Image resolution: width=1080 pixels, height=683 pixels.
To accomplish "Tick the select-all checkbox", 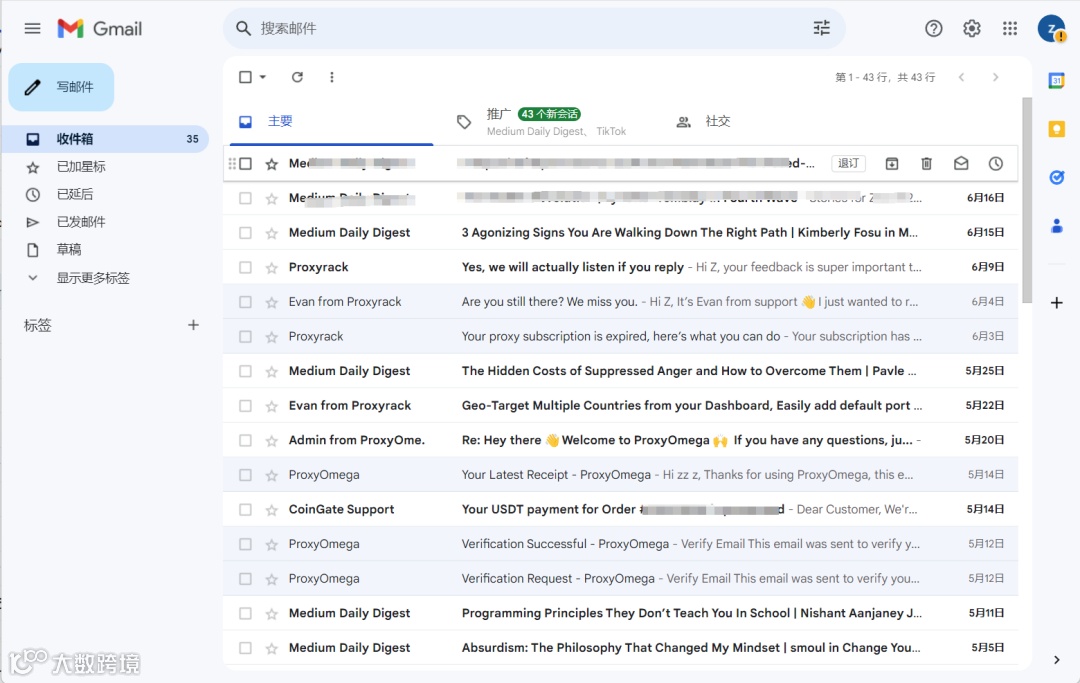I will (245, 77).
